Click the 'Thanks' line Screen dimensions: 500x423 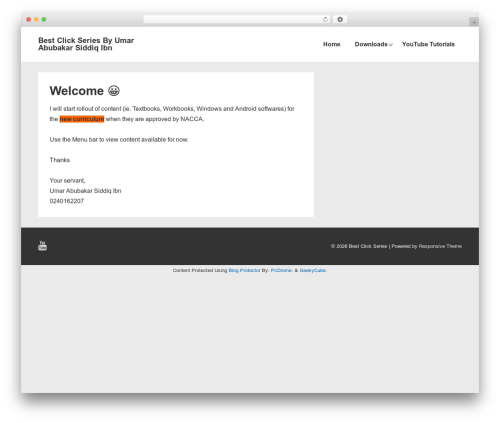[x=60, y=160]
